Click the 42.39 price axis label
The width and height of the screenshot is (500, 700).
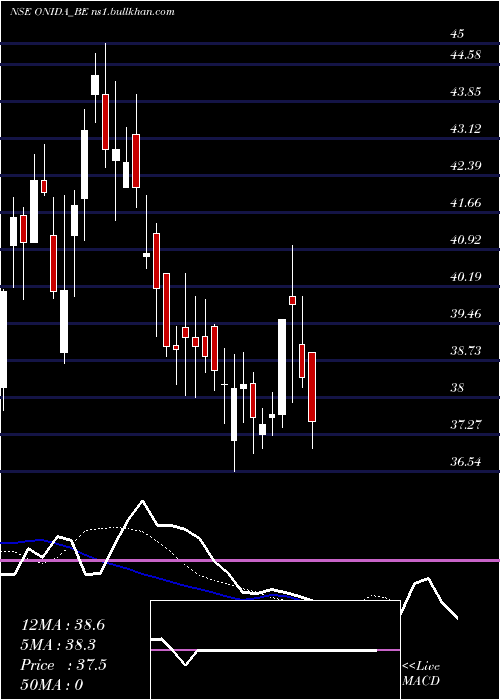[466, 166]
